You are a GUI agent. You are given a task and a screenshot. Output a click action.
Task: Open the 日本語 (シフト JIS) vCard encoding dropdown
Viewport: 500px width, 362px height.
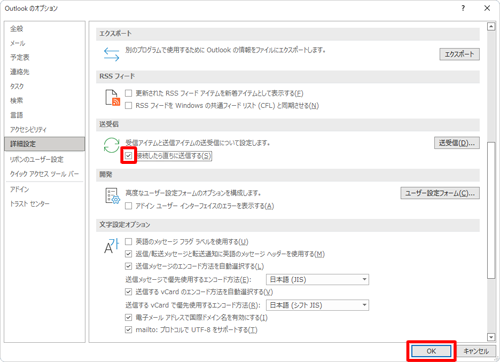tap(317, 305)
